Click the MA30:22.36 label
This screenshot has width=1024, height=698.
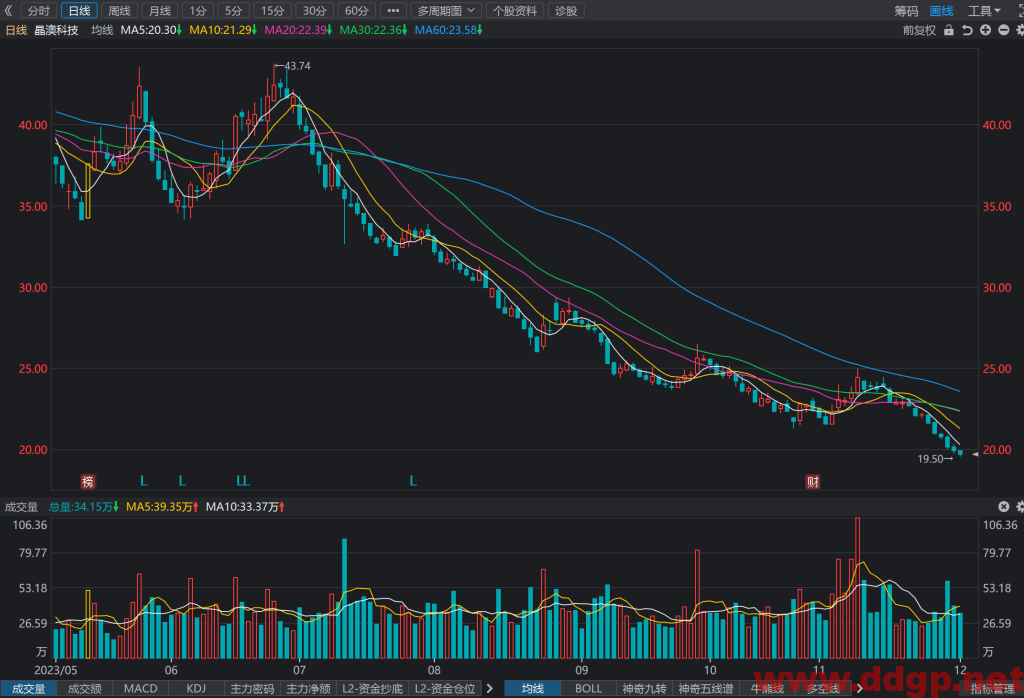pyautogui.click(x=374, y=30)
